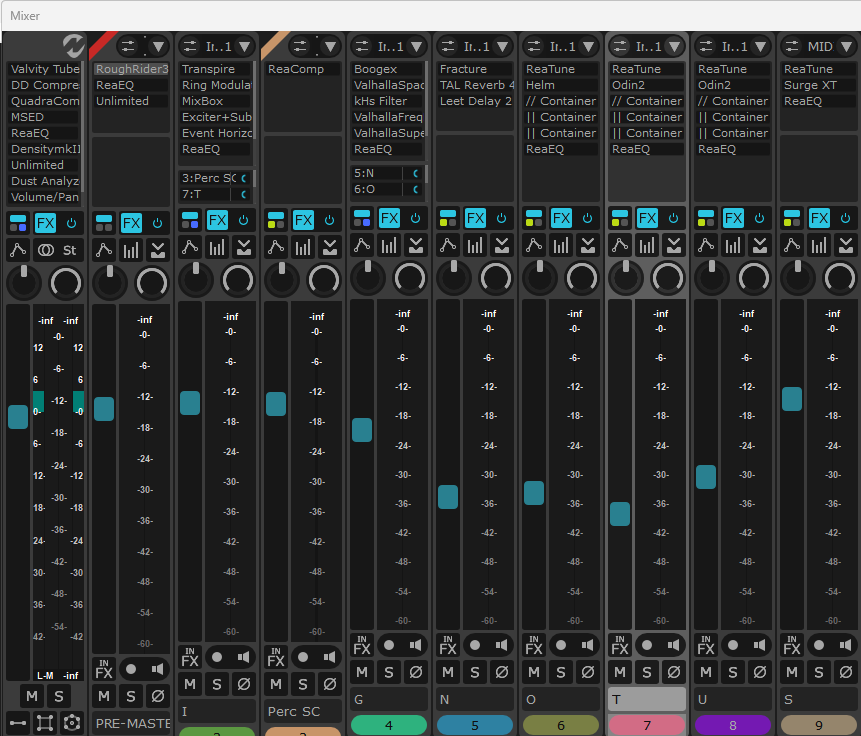Image resolution: width=861 pixels, height=736 pixels.
Task: Mute the Perc SC track
Action: tap(276, 684)
